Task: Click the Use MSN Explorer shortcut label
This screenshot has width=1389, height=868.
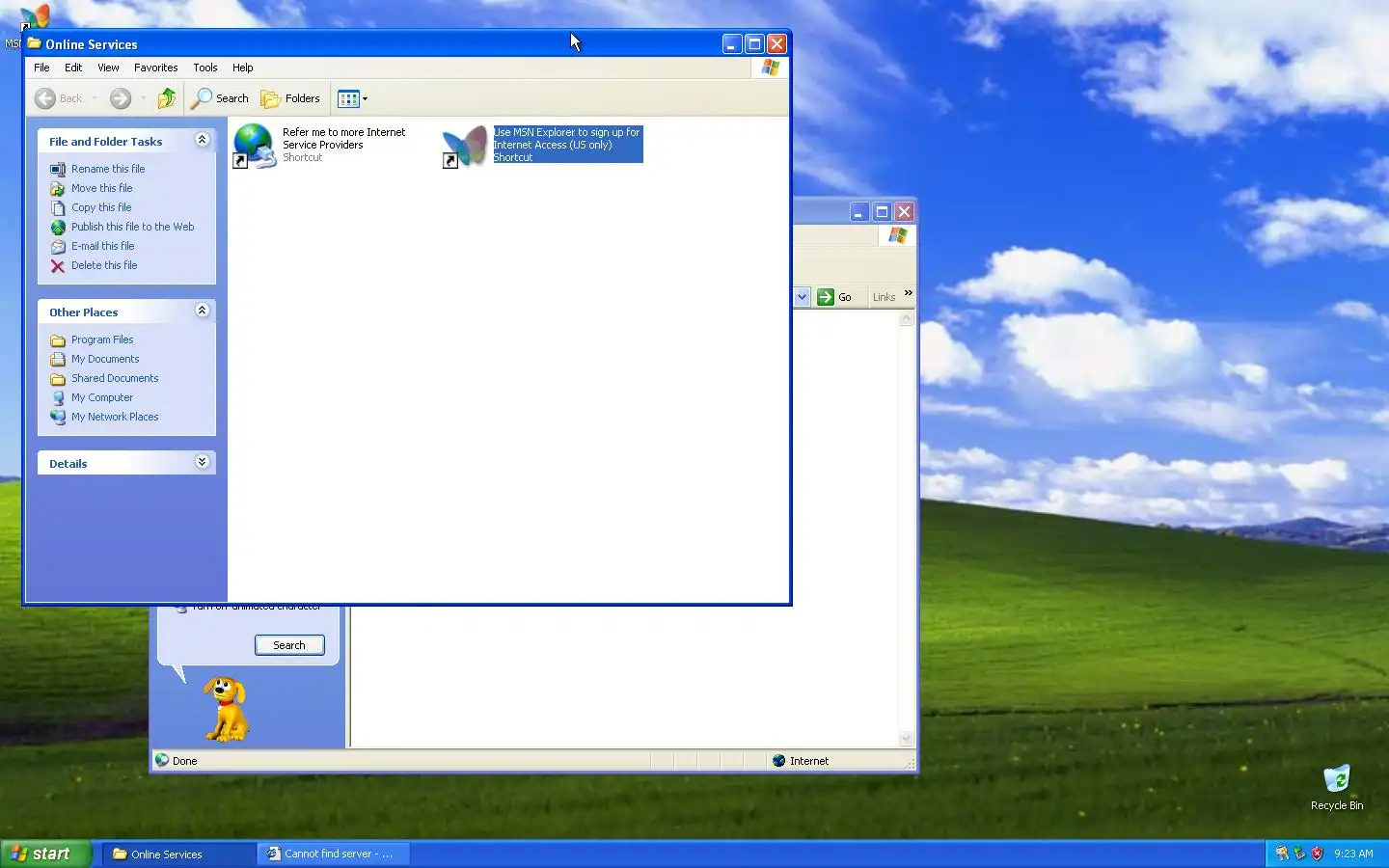Action: pos(567,145)
